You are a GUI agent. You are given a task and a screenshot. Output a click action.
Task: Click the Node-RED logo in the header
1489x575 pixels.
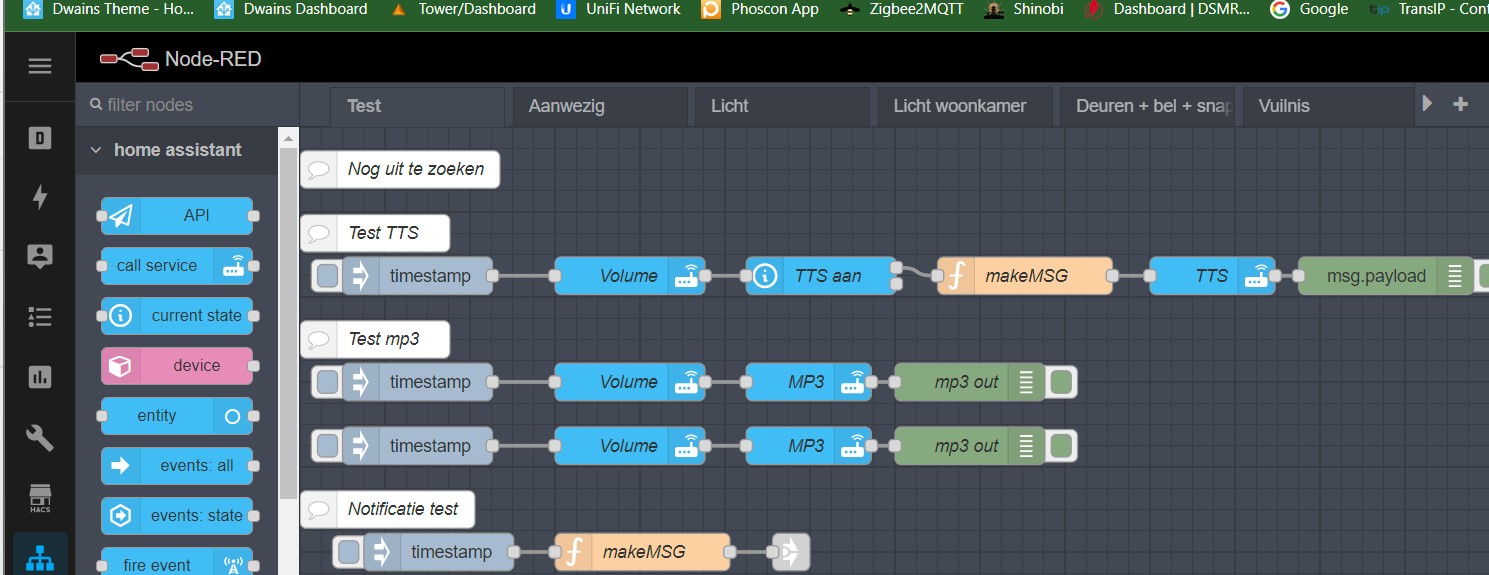point(129,60)
